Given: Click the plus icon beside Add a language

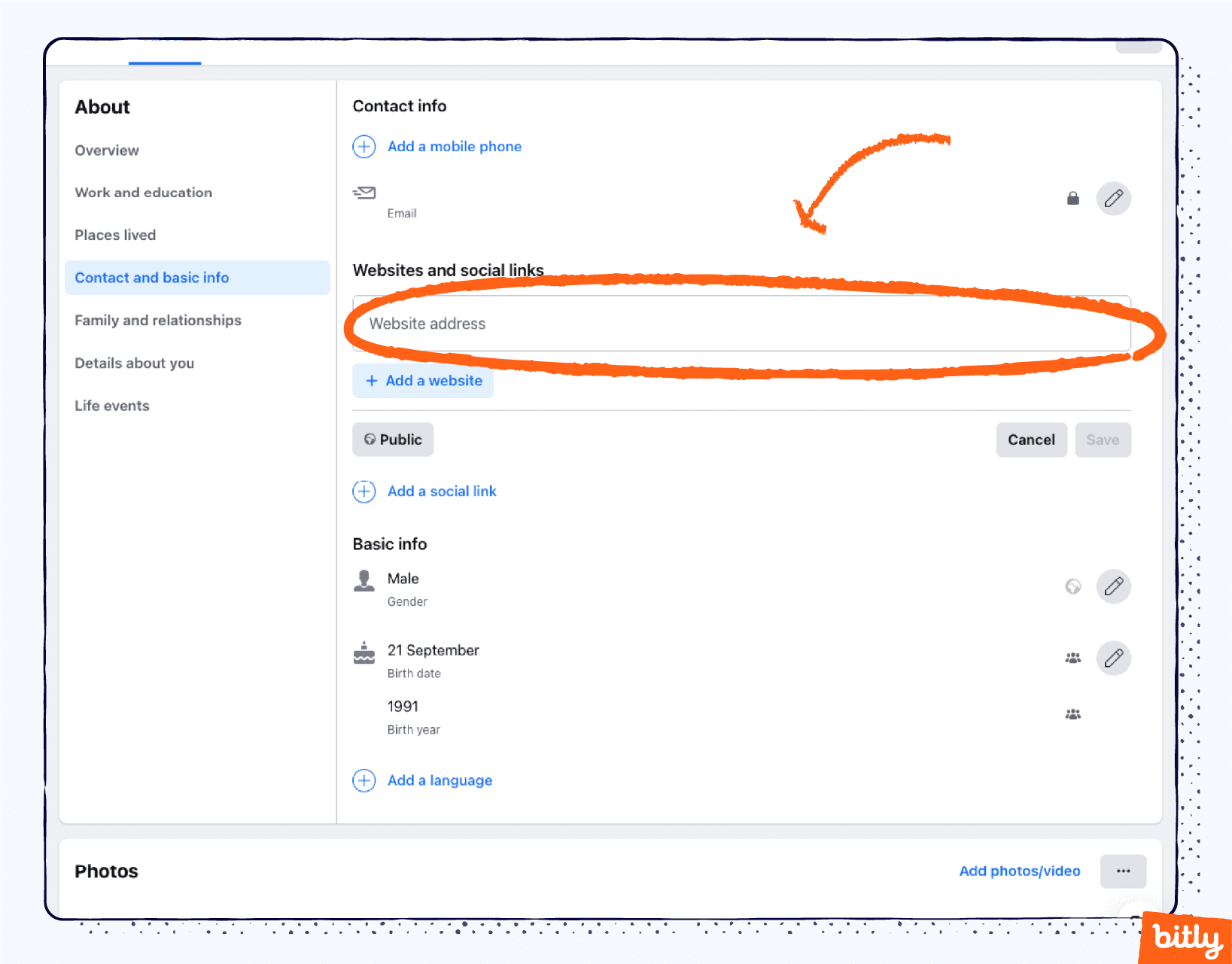Looking at the screenshot, I should [x=364, y=780].
